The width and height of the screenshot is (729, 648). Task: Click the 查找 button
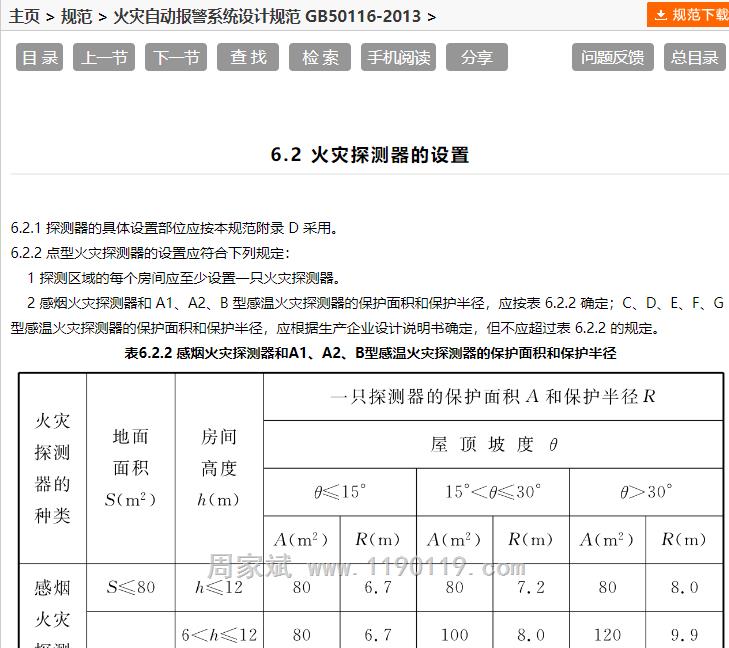[248, 57]
